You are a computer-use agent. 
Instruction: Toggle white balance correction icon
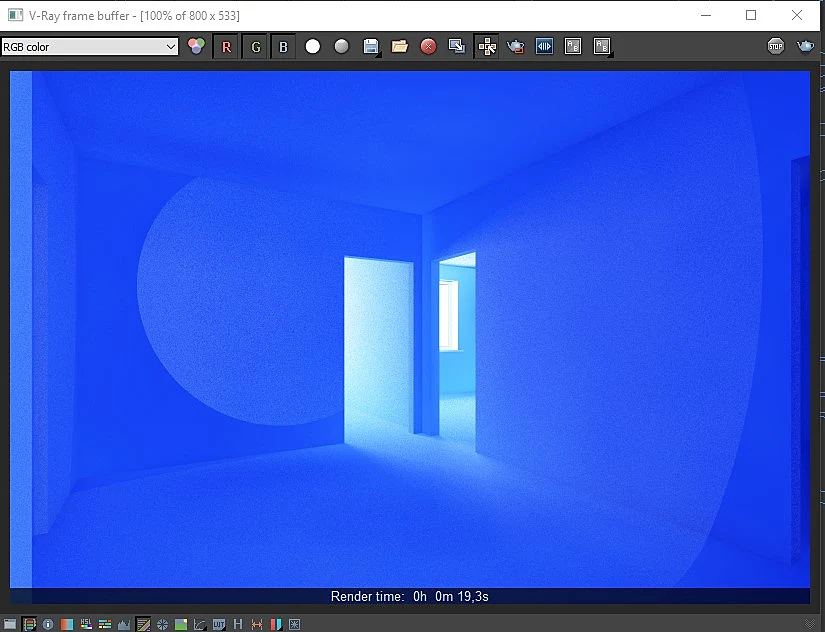[x=67, y=624]
